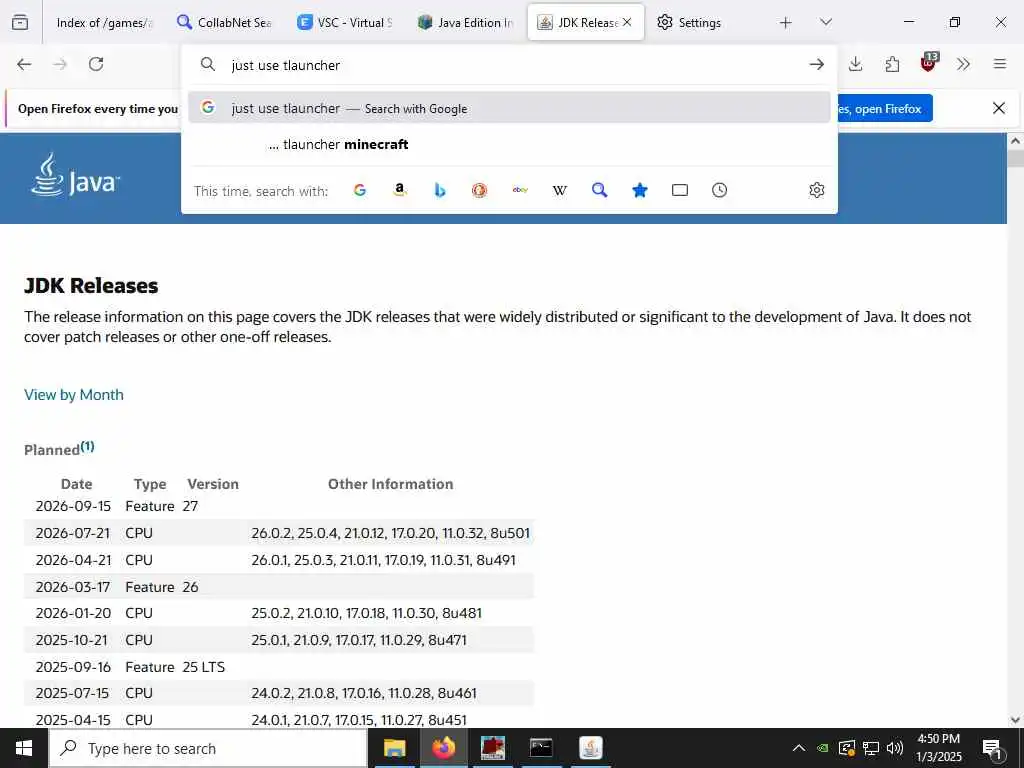Switch to CollabNet Search tab

click(225, 23)
